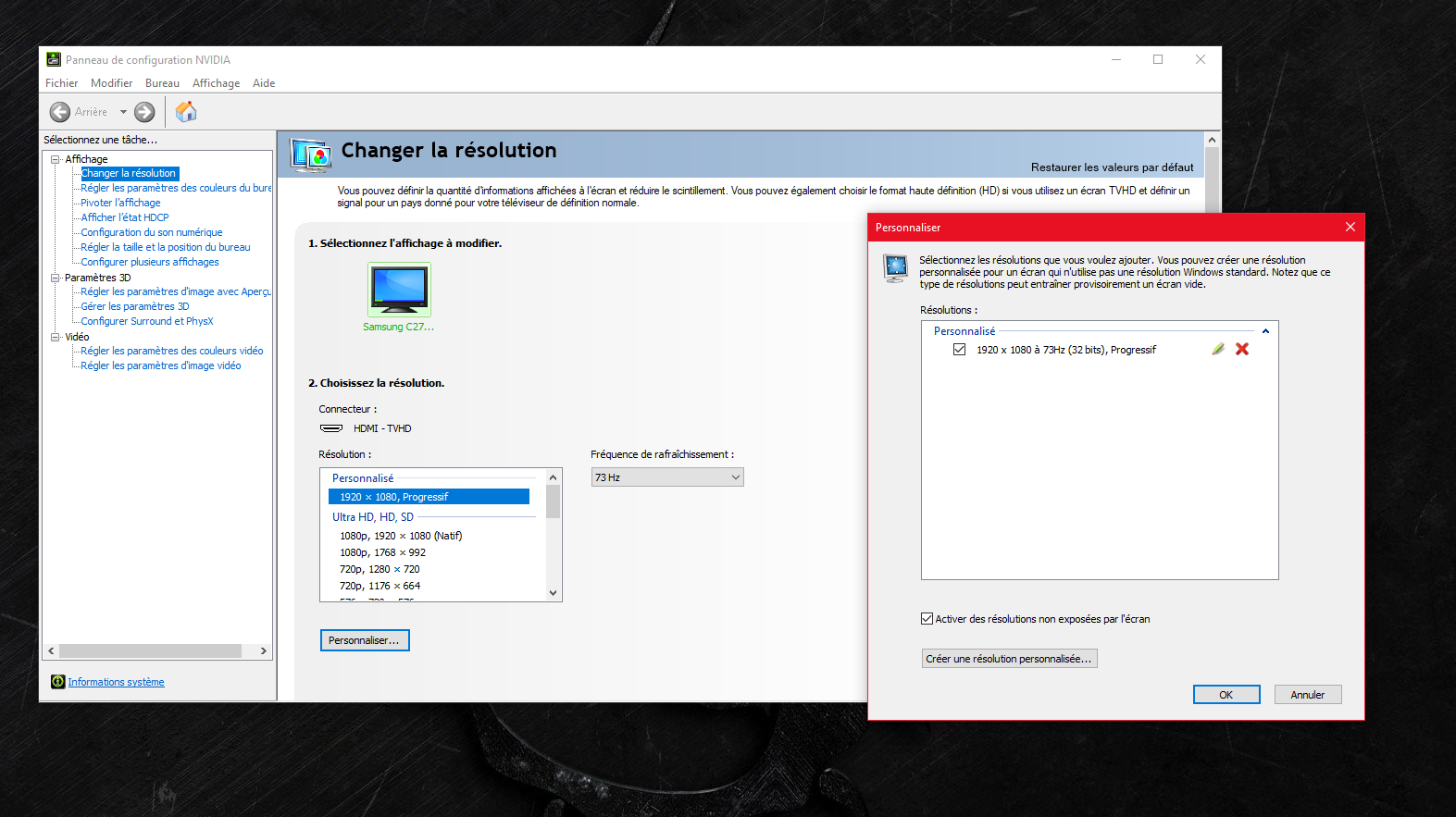Maximize the NVIDIA control panel window
The height and width of the screenshot is (817, 1456).
coord(1158,59)
